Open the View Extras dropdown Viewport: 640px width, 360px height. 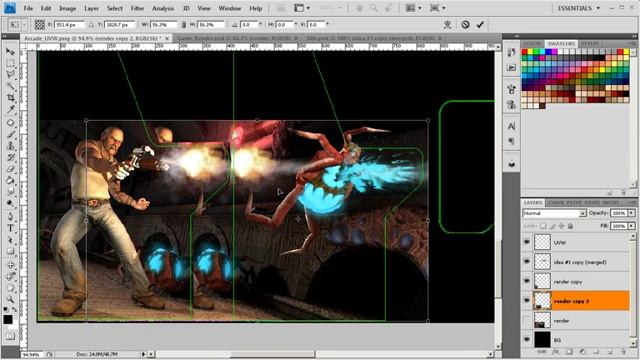(302, 8)
